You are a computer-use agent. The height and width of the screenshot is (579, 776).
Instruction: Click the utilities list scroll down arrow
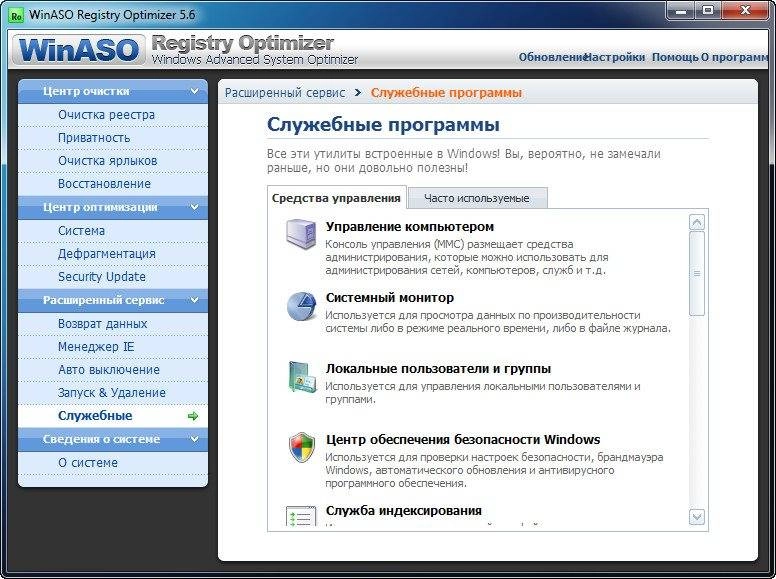tap(697, 517)
